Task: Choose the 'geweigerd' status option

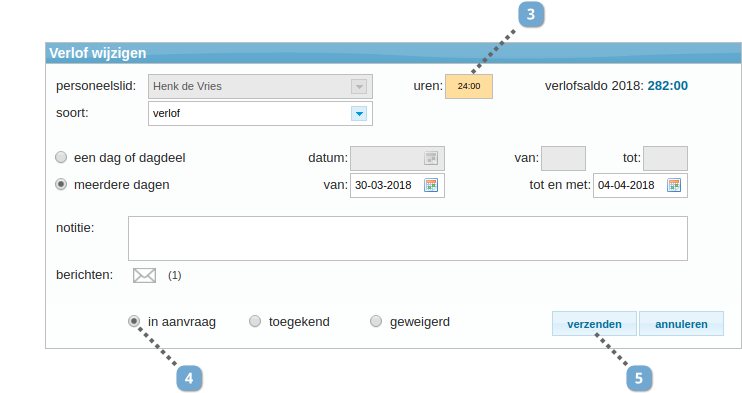Action: (x=376, y=322)
